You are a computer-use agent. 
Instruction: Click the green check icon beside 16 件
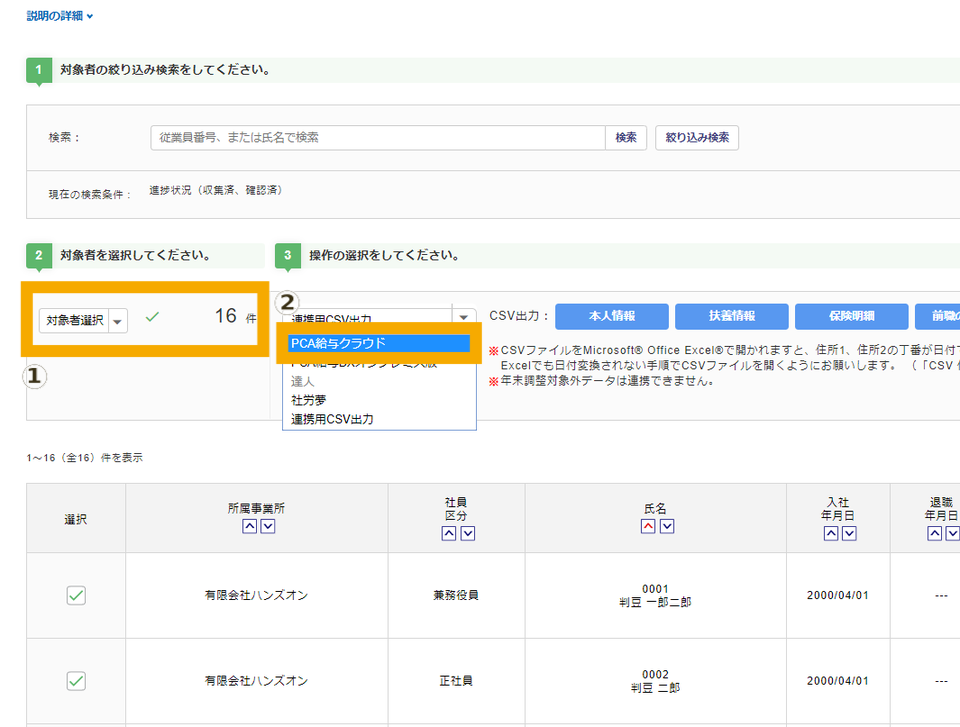click(x=152, y=317)
